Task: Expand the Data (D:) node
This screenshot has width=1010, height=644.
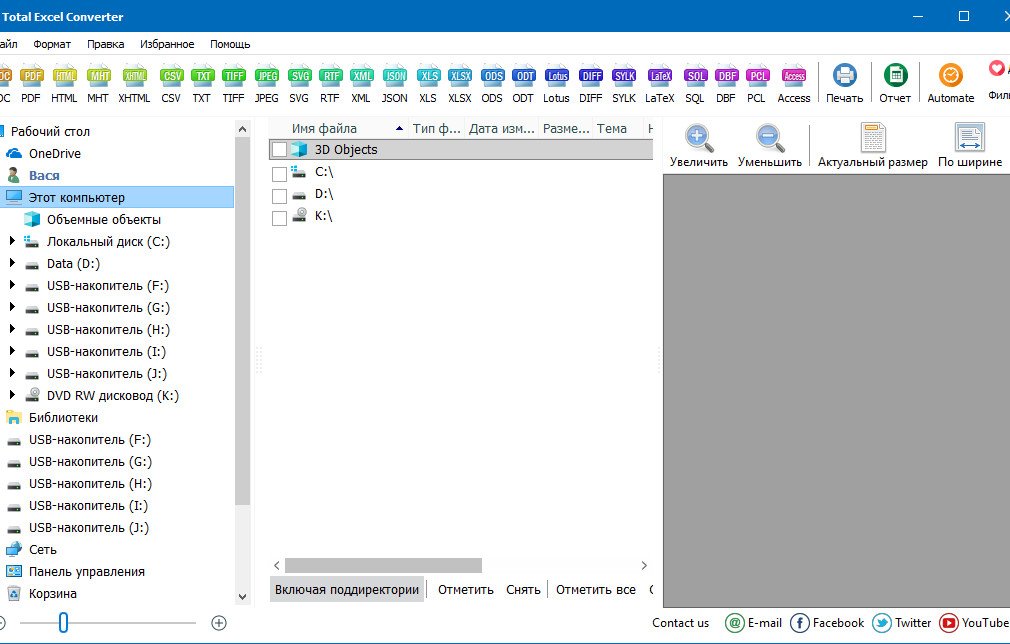Action: (12, 263)
